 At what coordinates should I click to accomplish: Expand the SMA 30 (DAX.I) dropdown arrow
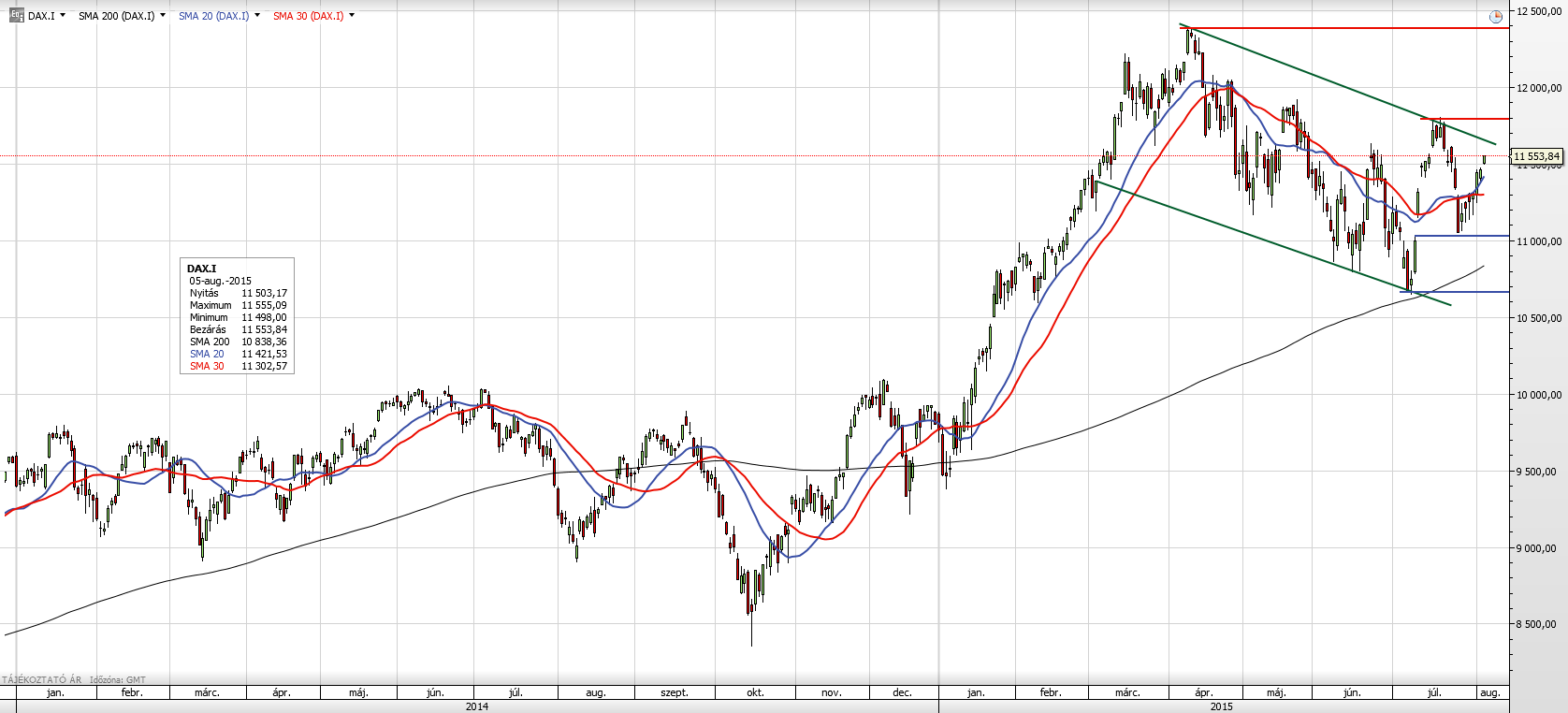(352, 16)
